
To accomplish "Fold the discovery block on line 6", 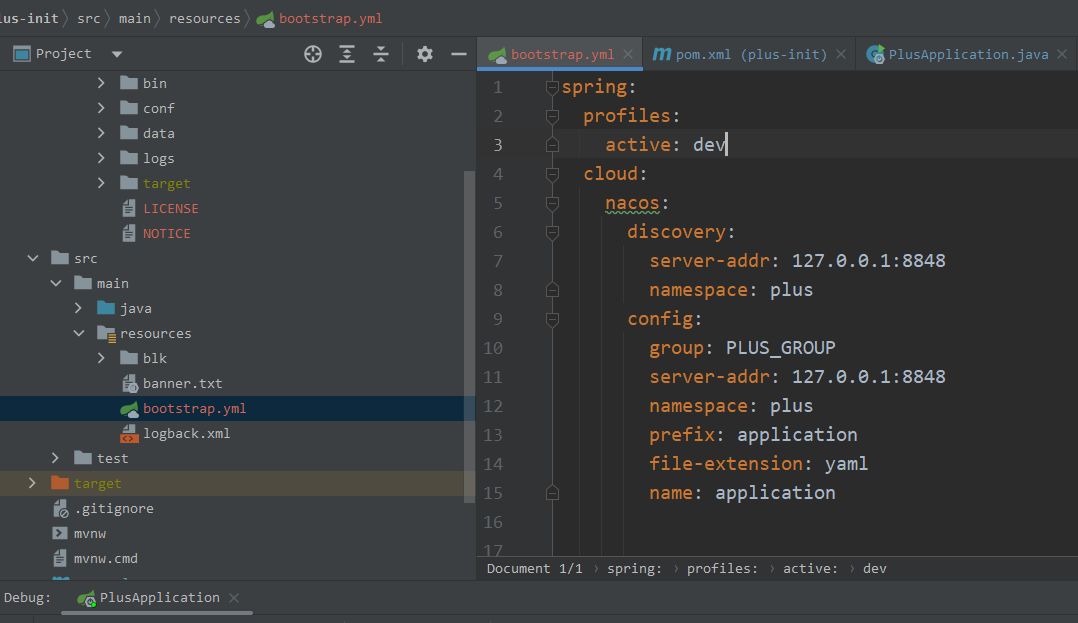I will point(552,232).
